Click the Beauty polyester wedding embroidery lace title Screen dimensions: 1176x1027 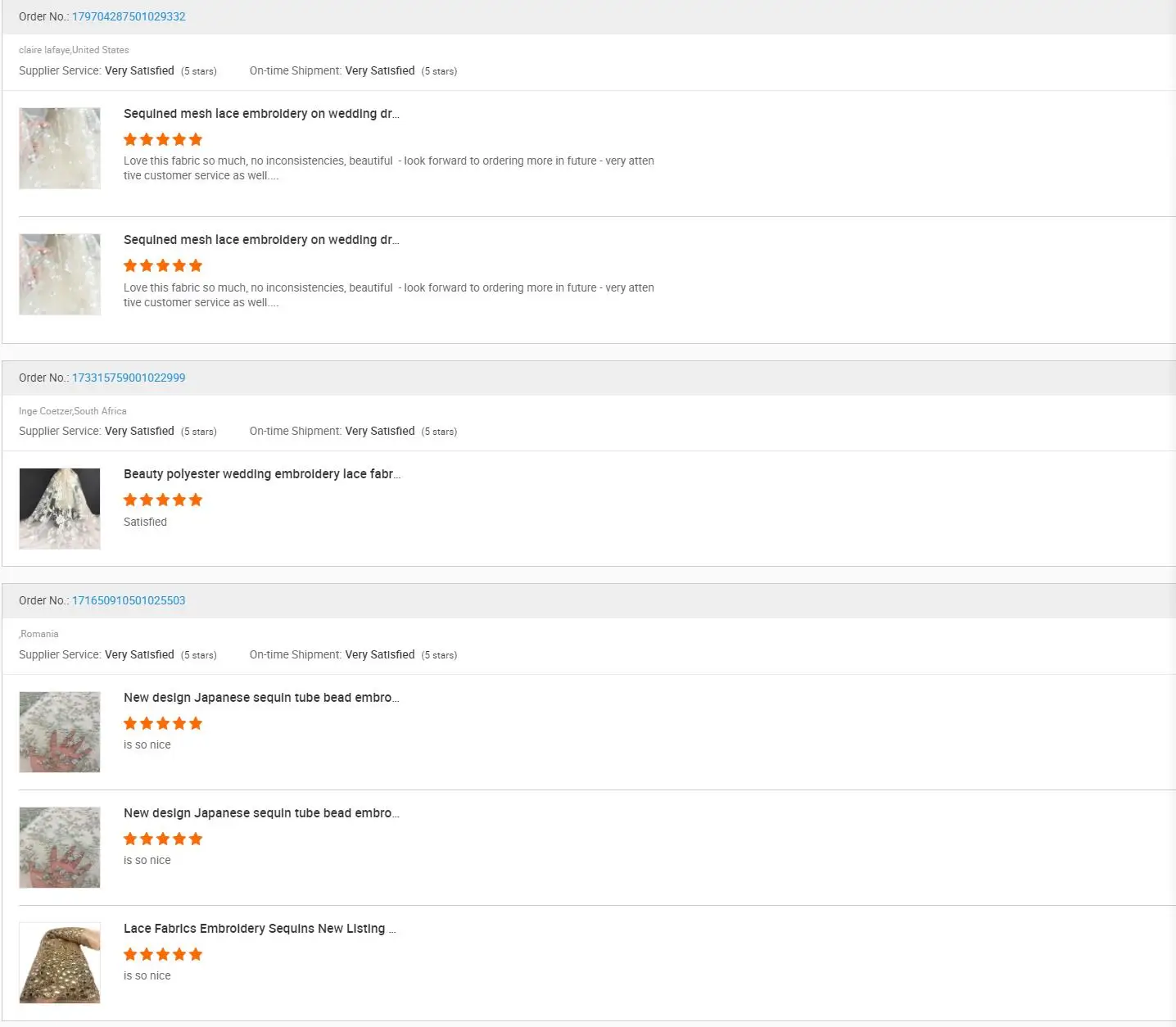point(262,474)
